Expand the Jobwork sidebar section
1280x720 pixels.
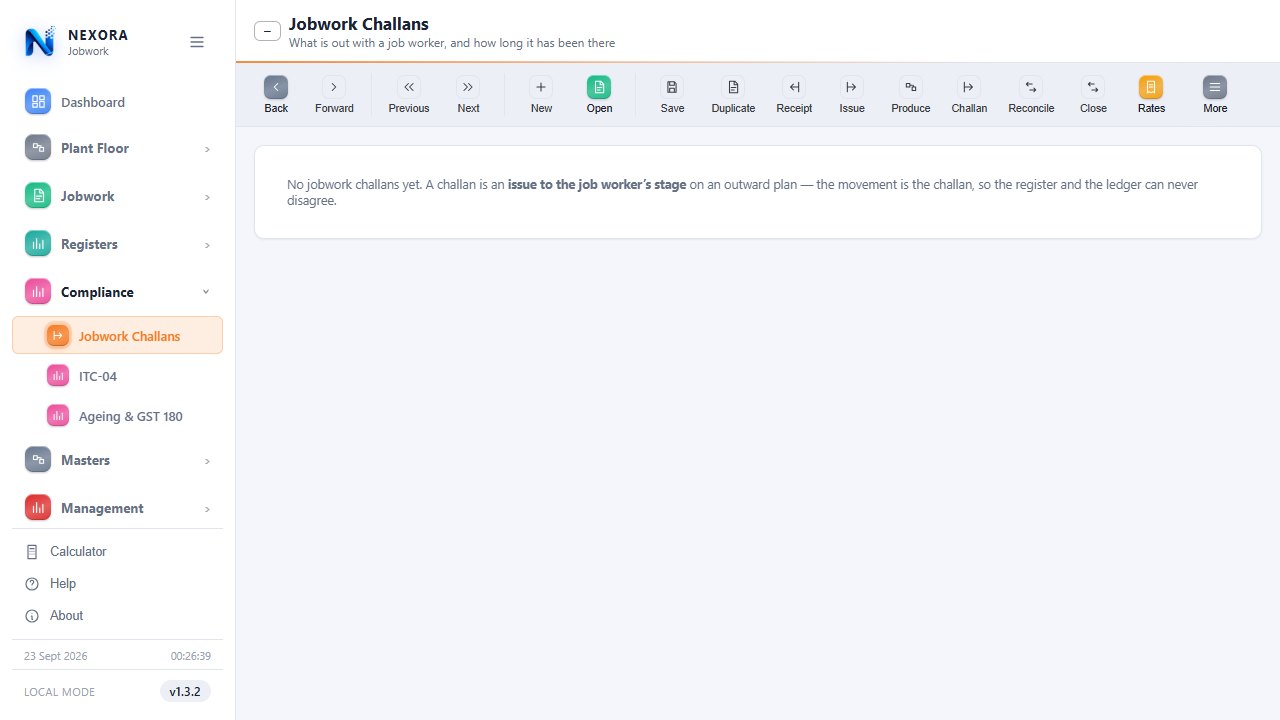coord(117,196)
